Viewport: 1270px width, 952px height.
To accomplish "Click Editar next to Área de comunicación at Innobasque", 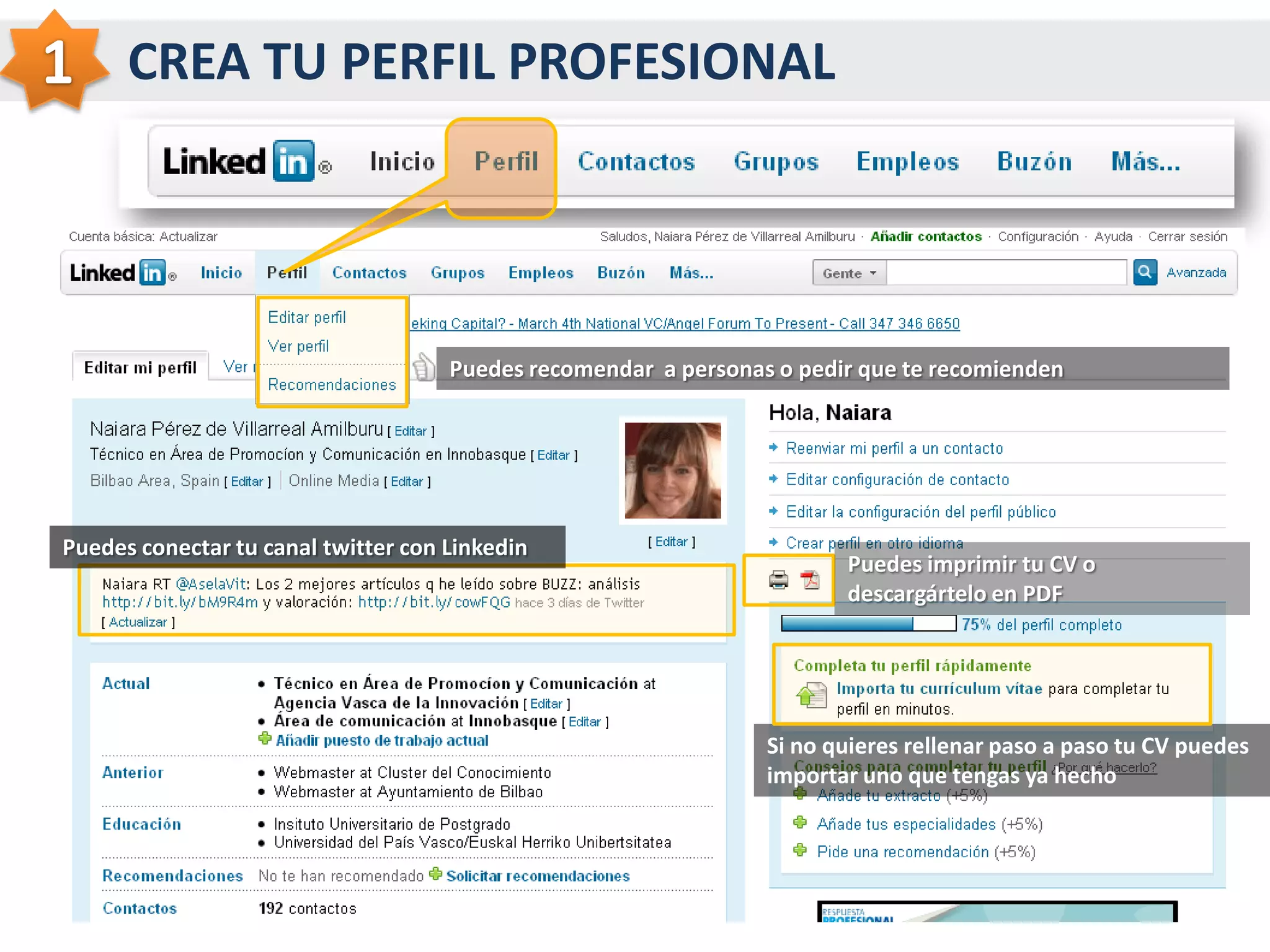I will pyautogui.click(x=585, y=722).
